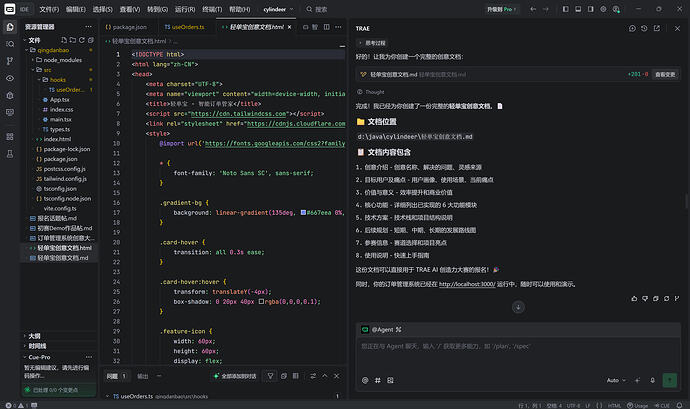Image resolution: width=690 pixels, height=409 pixels.
Task: Open chat history in TRAE panel
Action: (x=644, y=28)
